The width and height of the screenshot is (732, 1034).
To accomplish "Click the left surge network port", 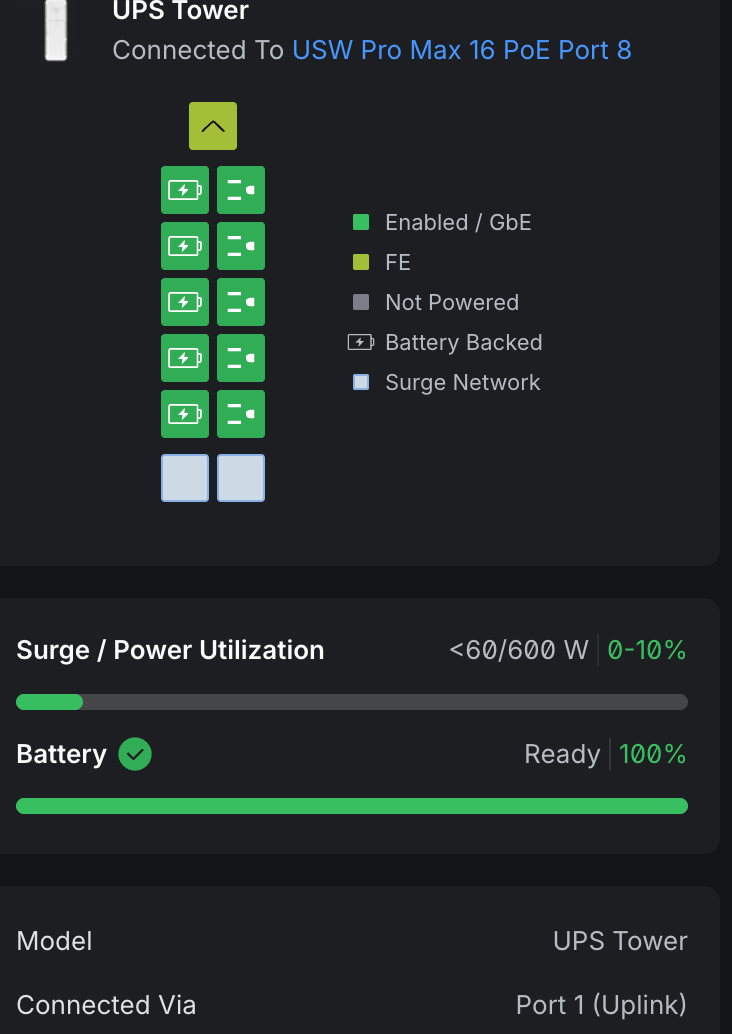I will [x=185, y=478].
